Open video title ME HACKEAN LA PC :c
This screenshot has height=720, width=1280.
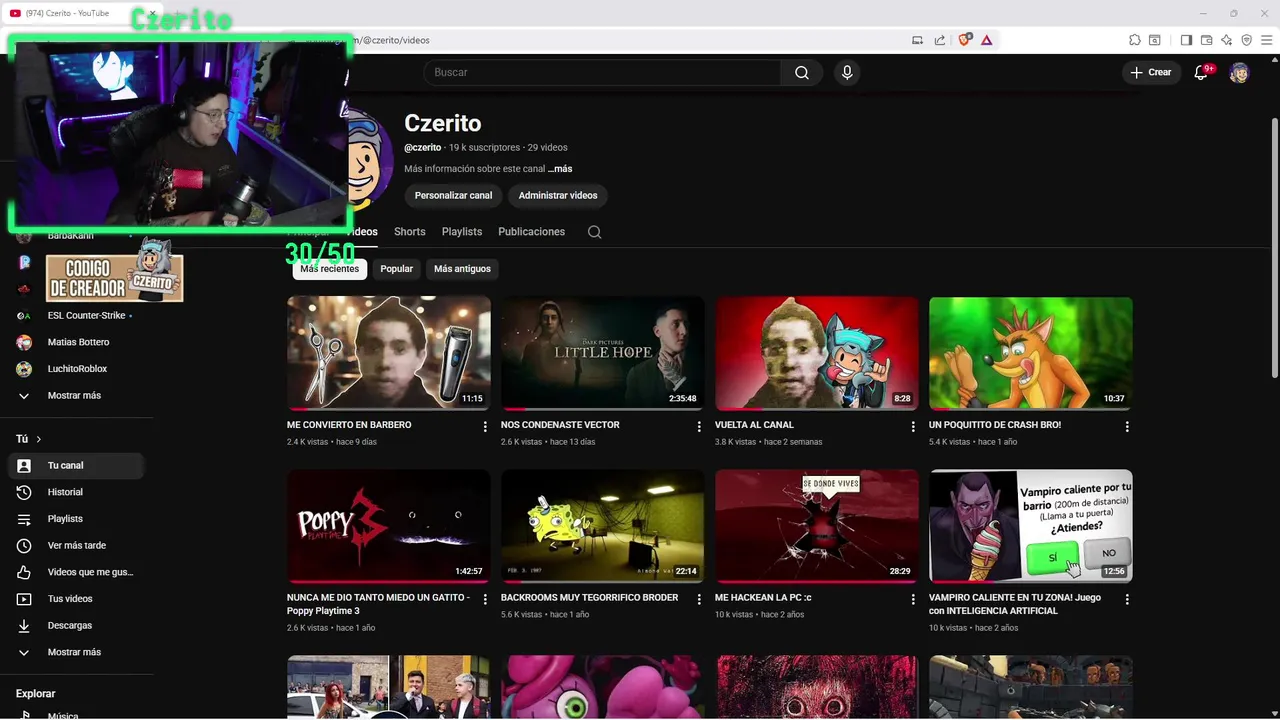pyautogui.click(x=763, y=598)
